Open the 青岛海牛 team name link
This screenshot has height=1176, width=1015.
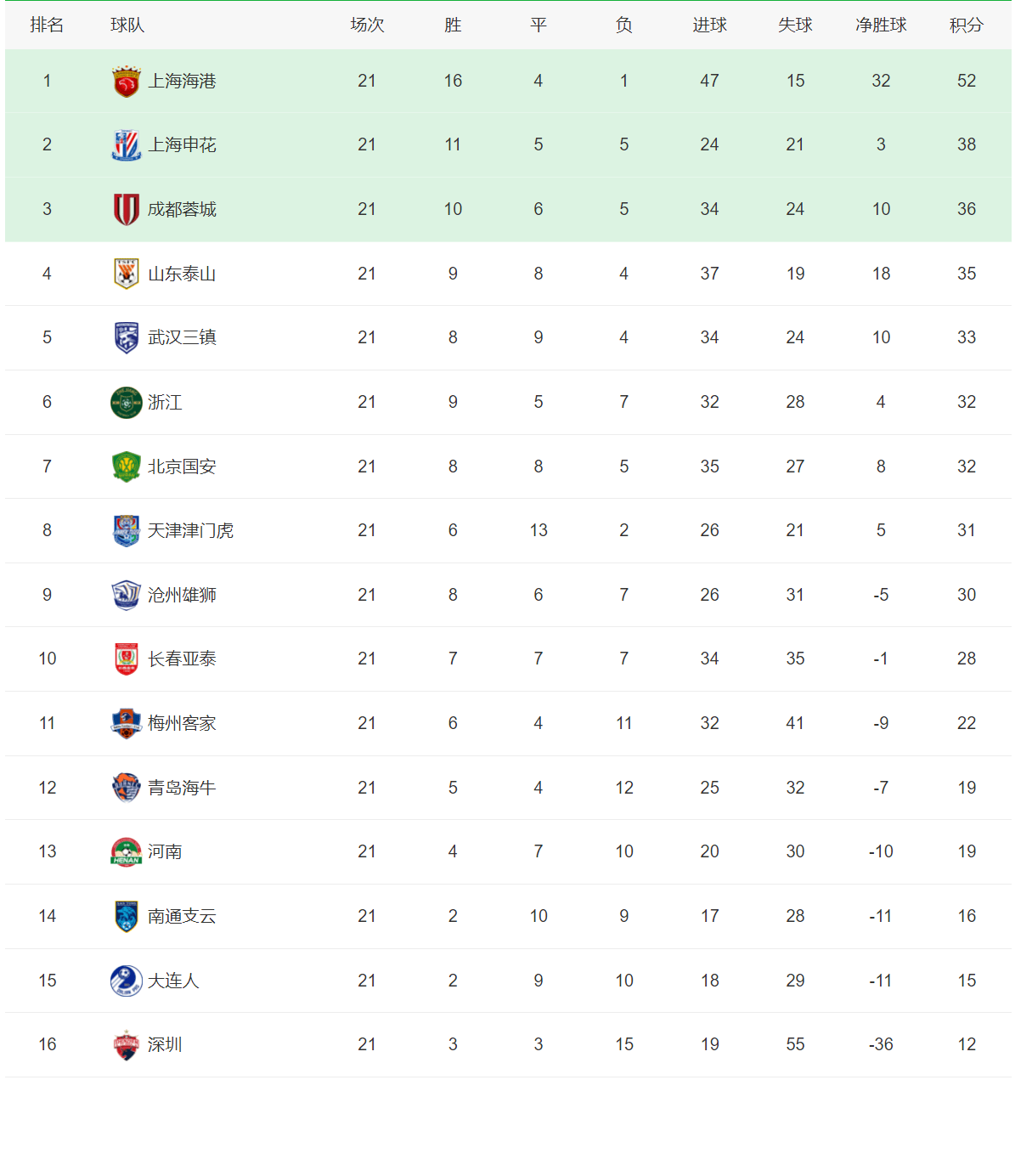(x=182, y=788)
